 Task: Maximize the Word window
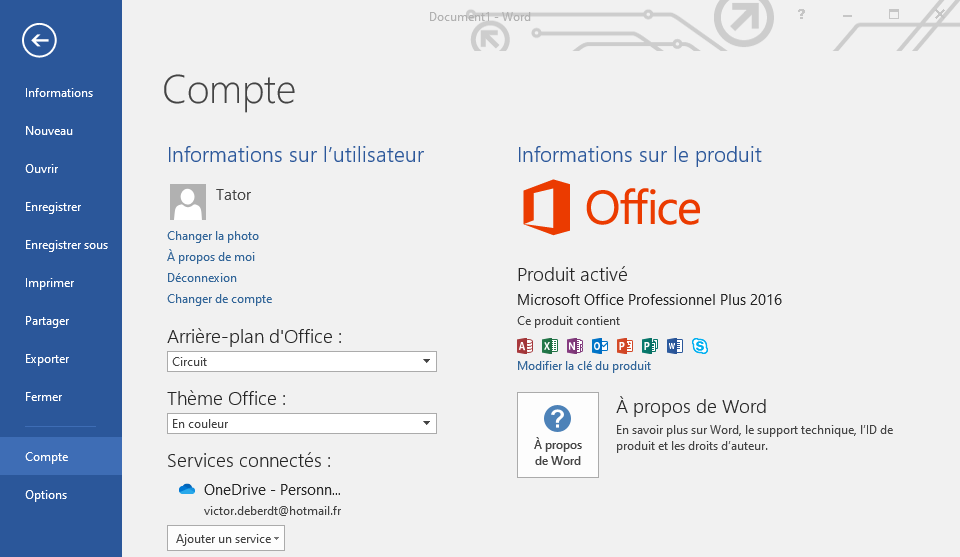894,14
